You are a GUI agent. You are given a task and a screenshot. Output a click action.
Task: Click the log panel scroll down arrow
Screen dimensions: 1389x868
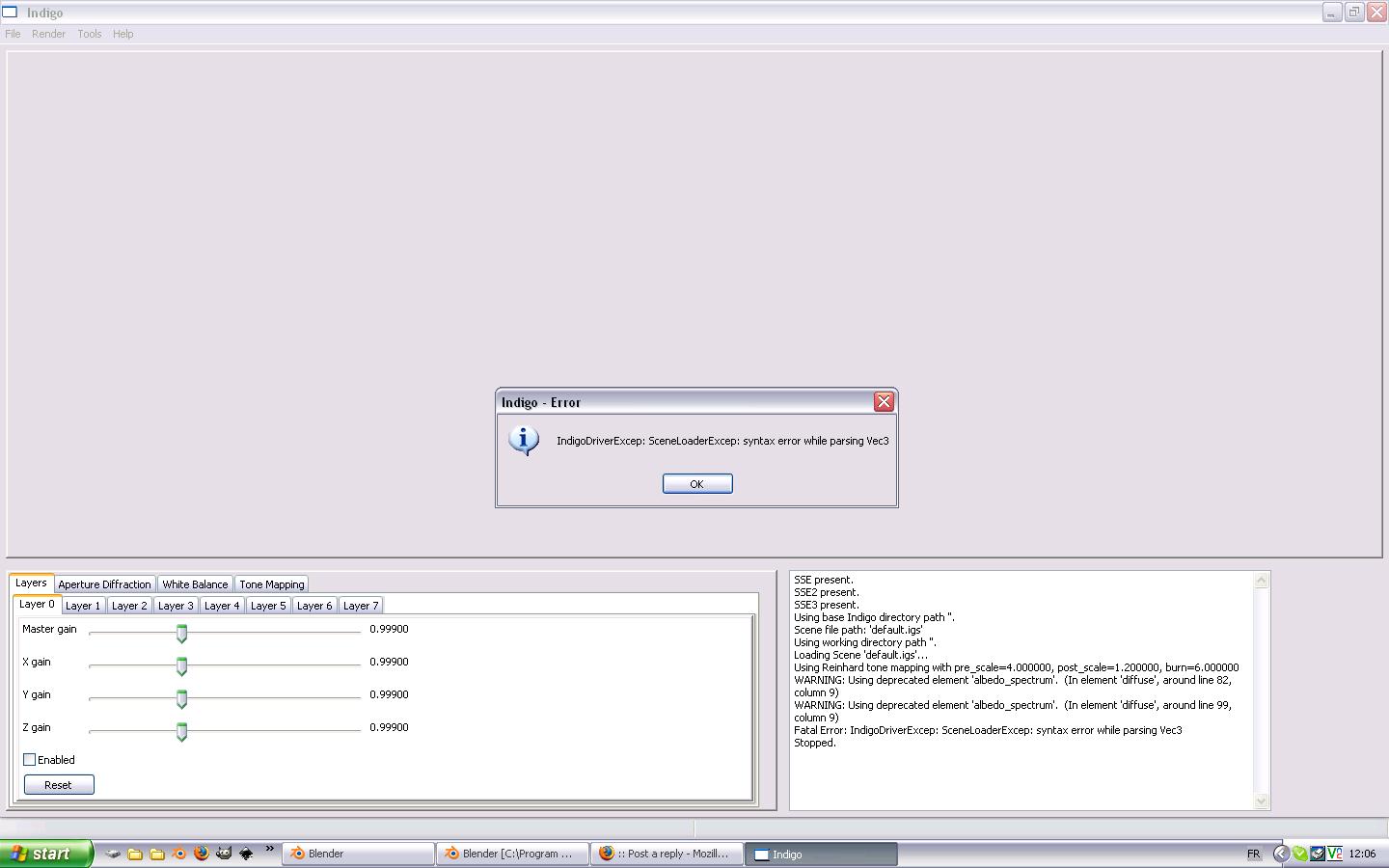point(1261,800)
